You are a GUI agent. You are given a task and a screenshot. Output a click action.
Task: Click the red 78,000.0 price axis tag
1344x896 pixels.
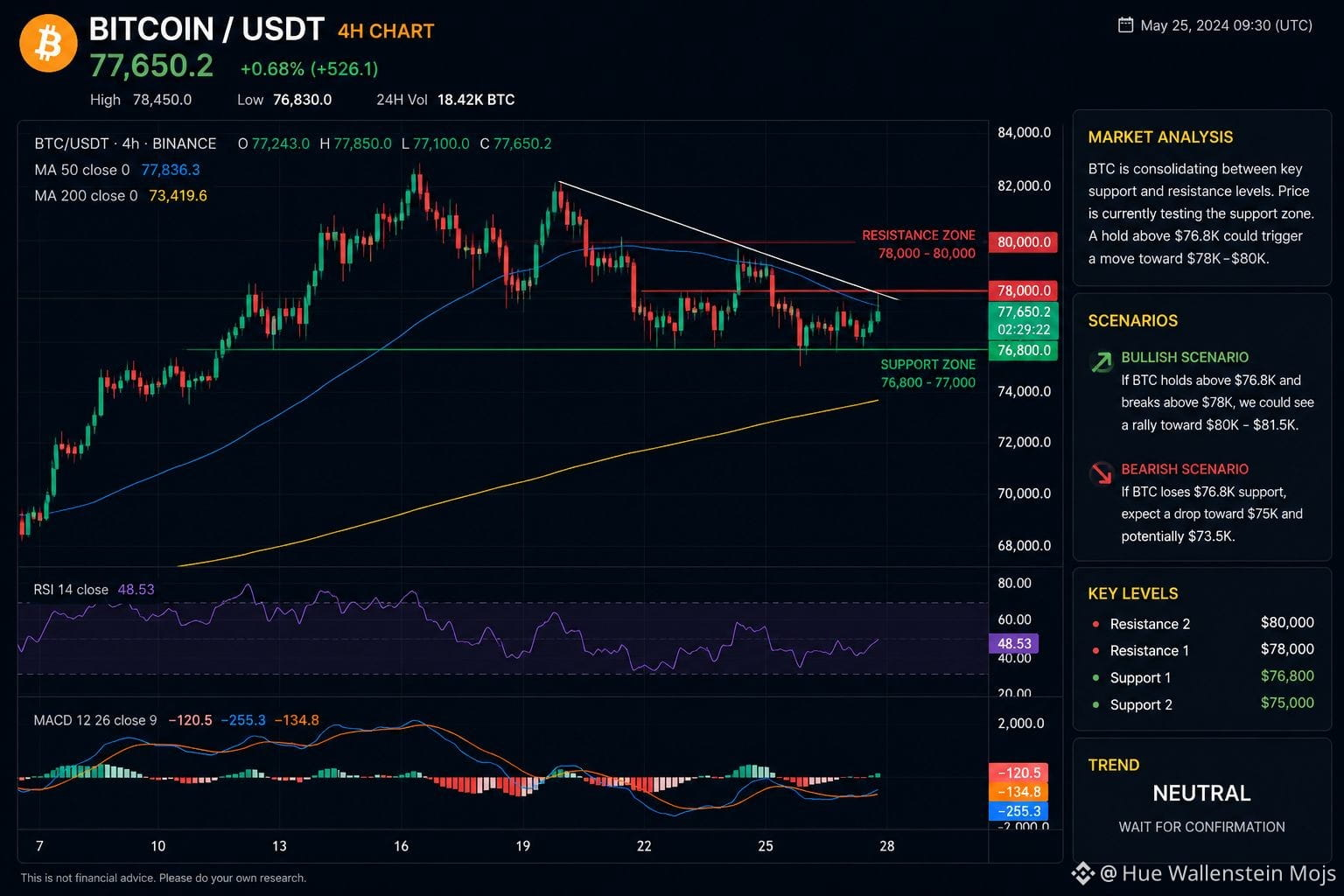pos(1023,290)
